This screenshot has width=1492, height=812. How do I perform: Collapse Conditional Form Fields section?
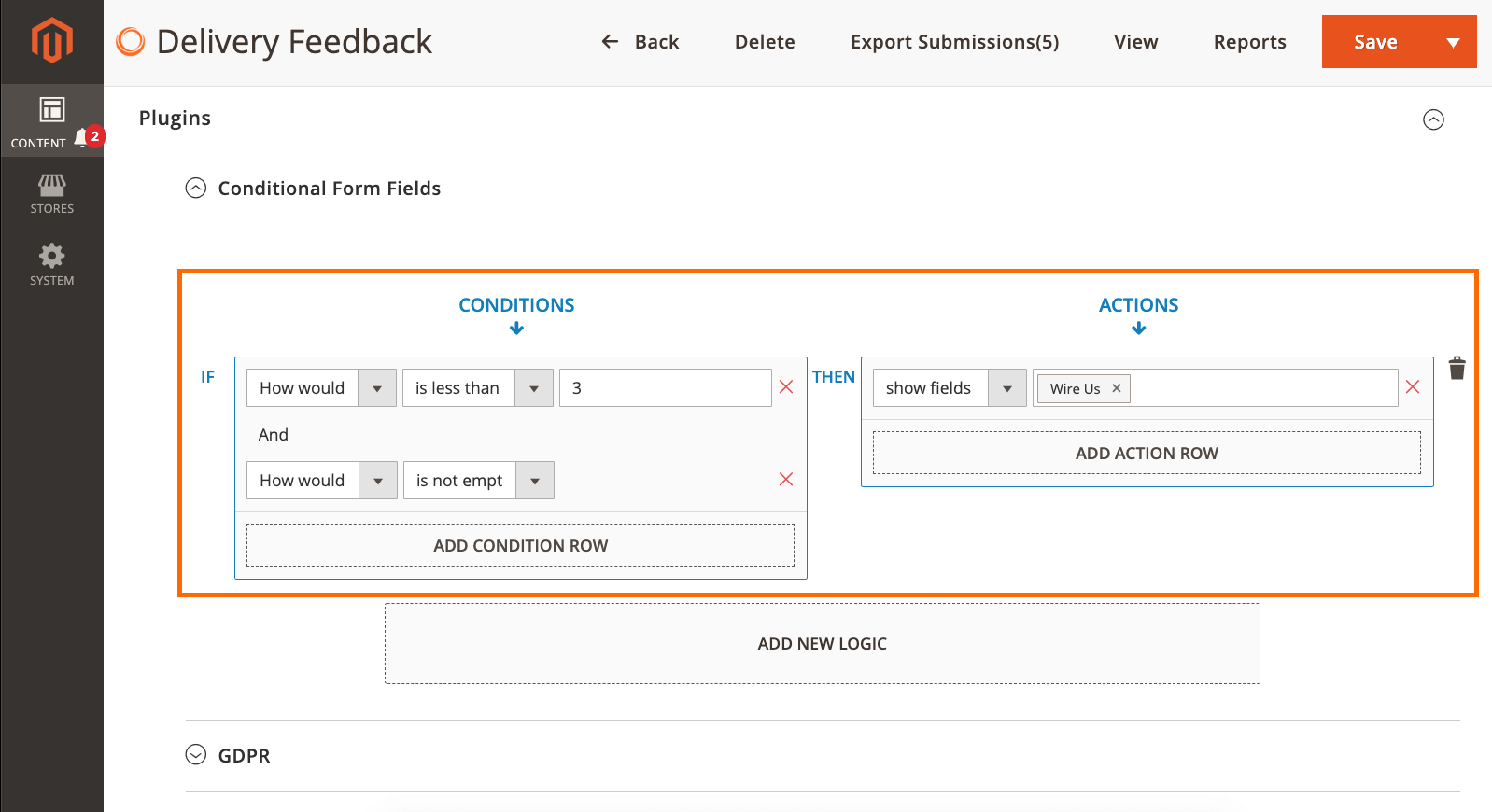(195, 189)
